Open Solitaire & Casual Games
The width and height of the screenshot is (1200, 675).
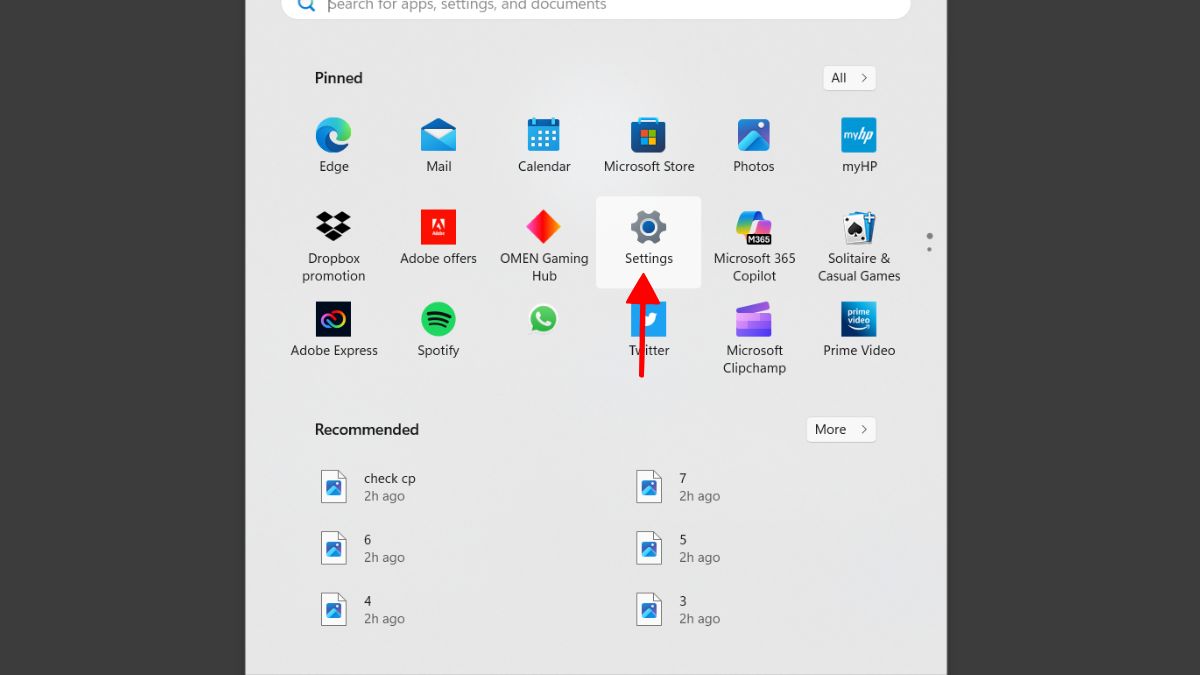859,244
